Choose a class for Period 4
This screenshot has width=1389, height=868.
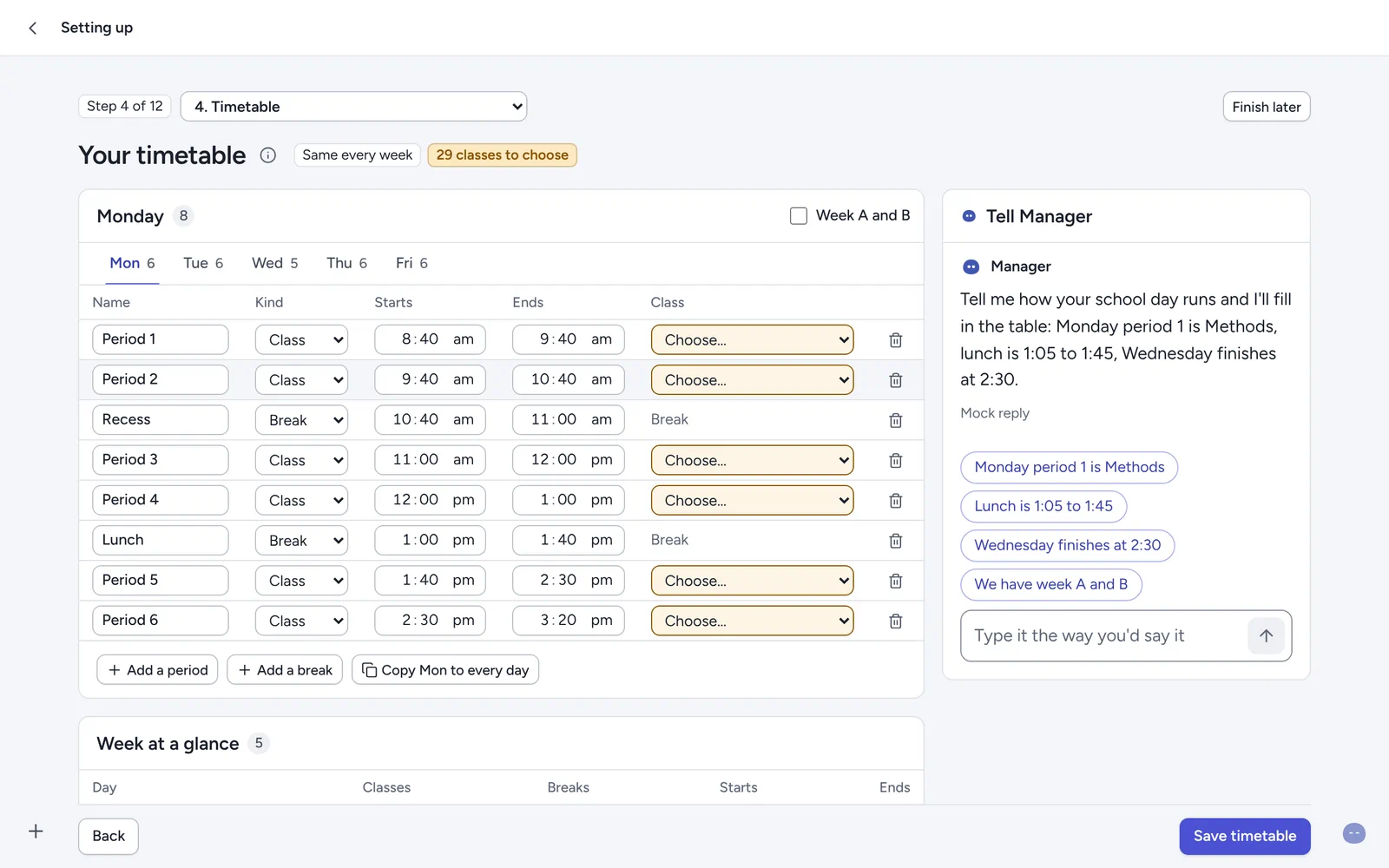pyautogui.click(x=753, y=500)
